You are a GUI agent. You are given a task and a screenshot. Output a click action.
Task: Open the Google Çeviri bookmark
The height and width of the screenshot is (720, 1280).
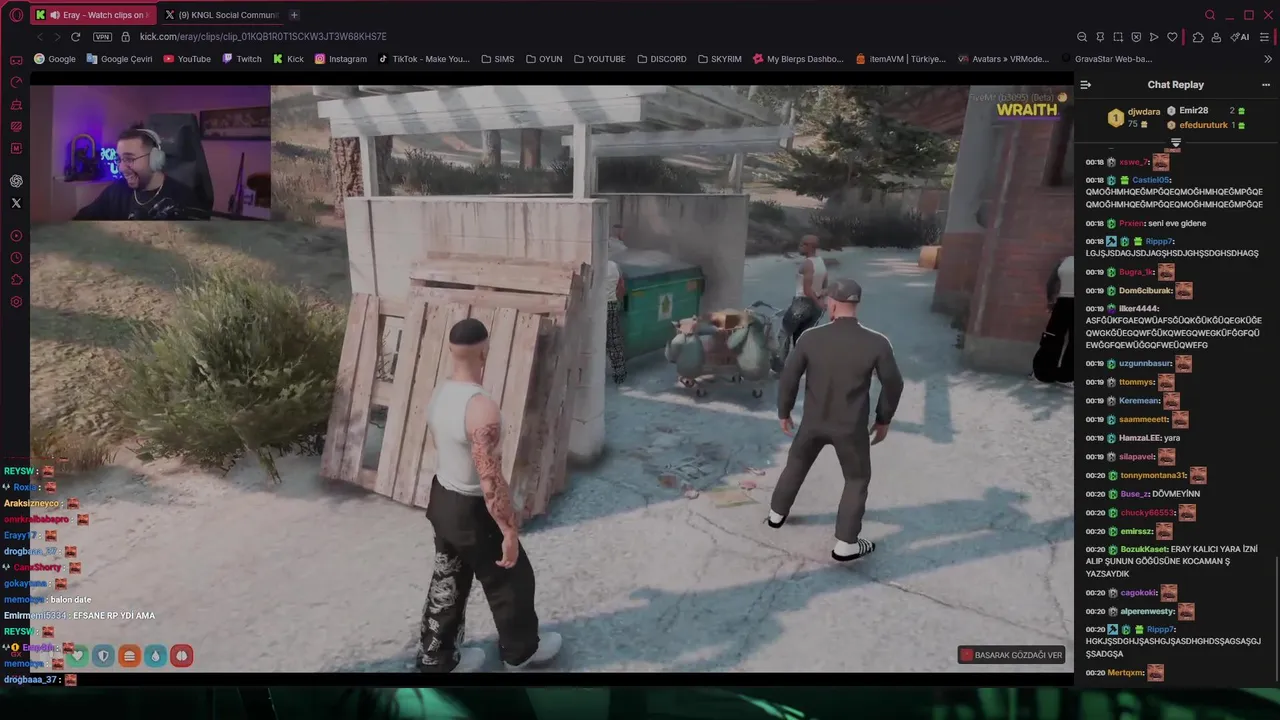pos(120,59)
